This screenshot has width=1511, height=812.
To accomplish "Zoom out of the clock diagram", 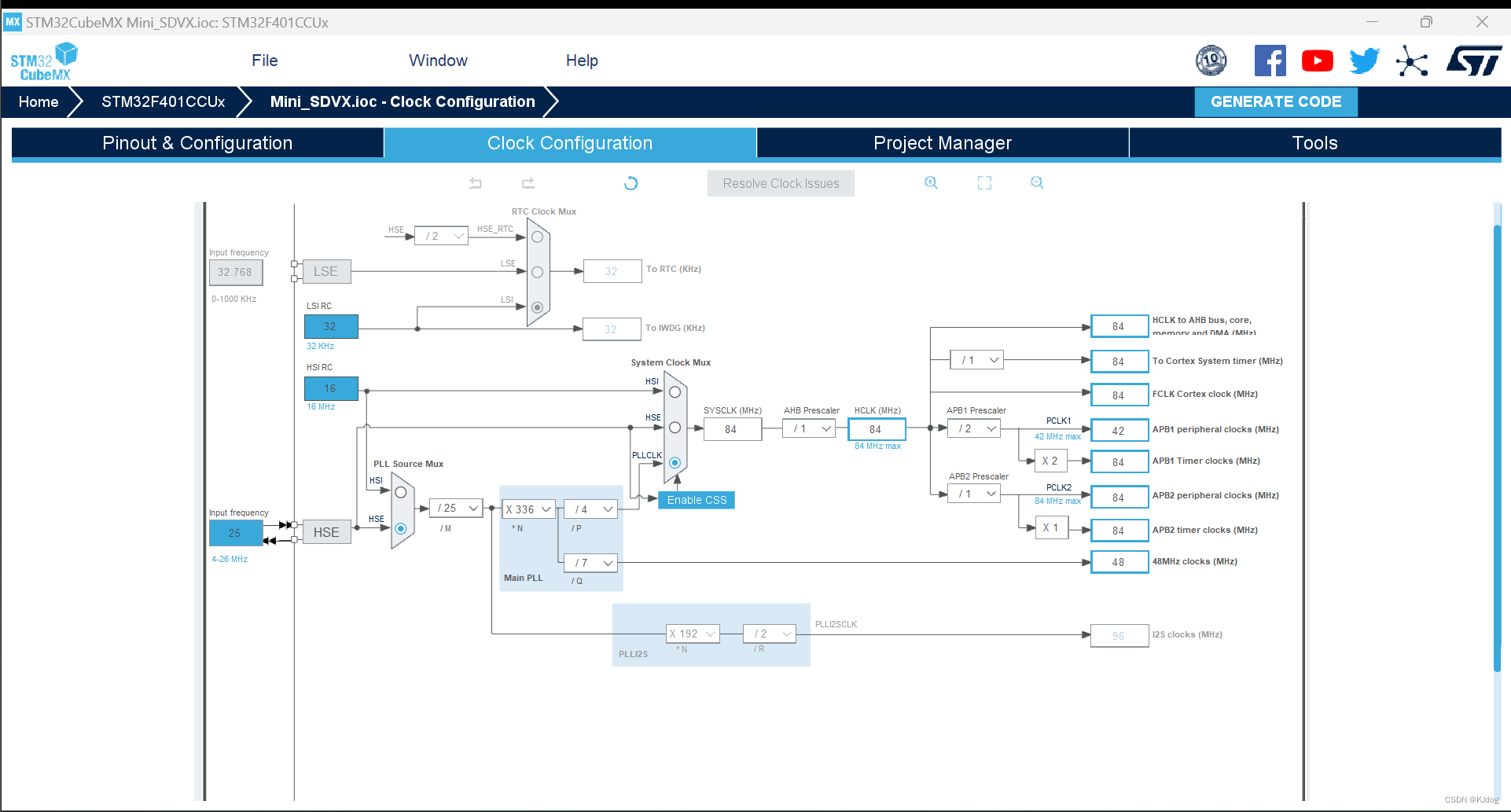I will coord(1037,182).
